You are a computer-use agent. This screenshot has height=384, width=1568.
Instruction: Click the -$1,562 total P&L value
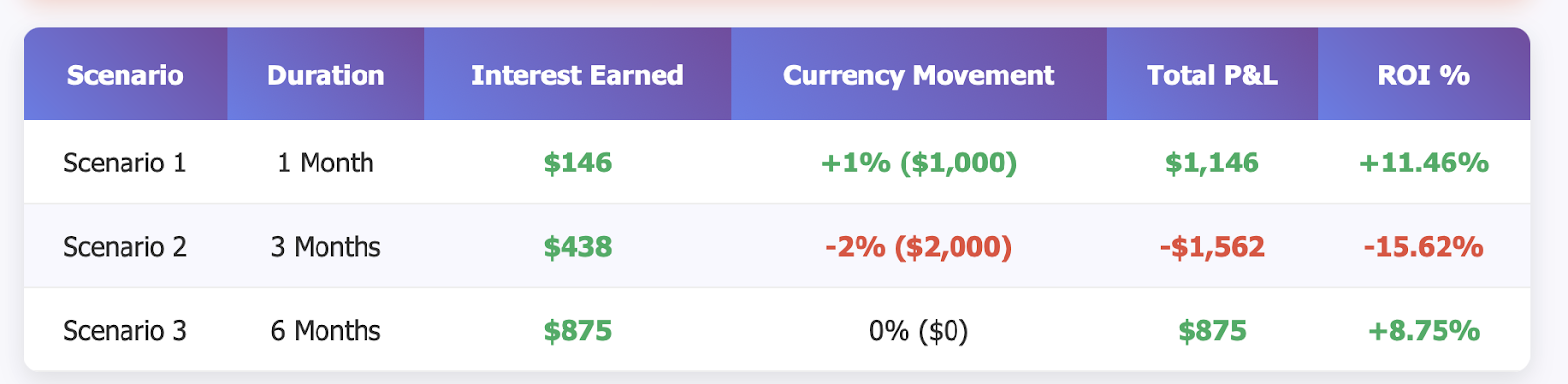pos(1212,247)
